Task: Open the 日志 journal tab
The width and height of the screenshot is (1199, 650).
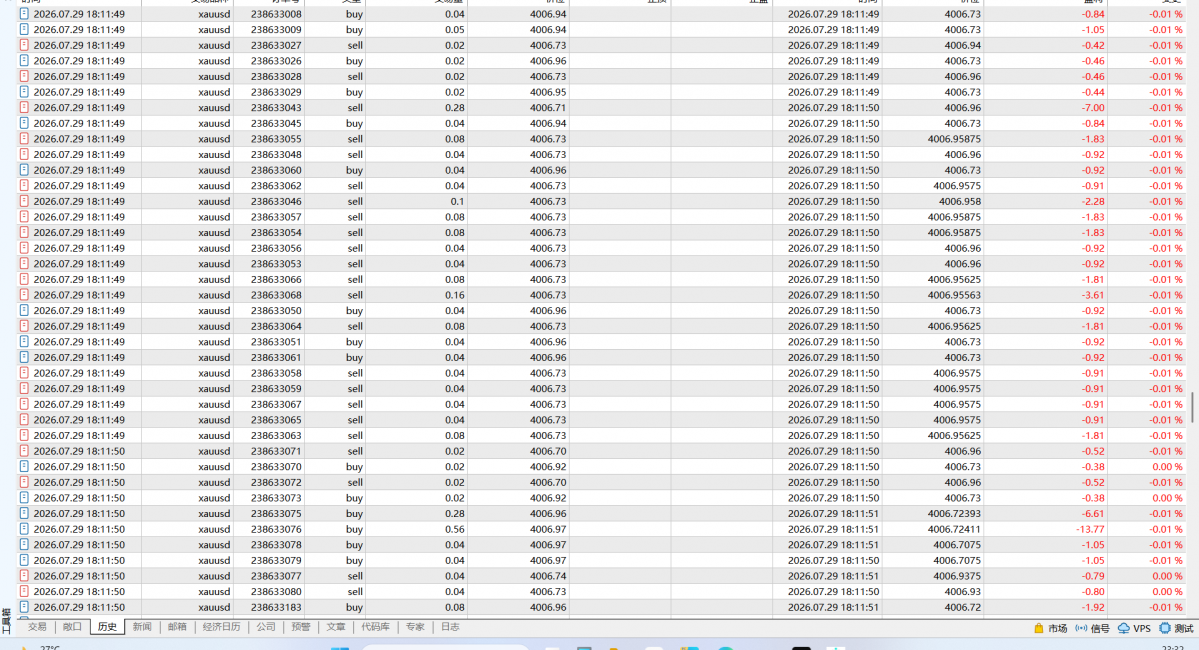Action: click(x=450, y=627)
